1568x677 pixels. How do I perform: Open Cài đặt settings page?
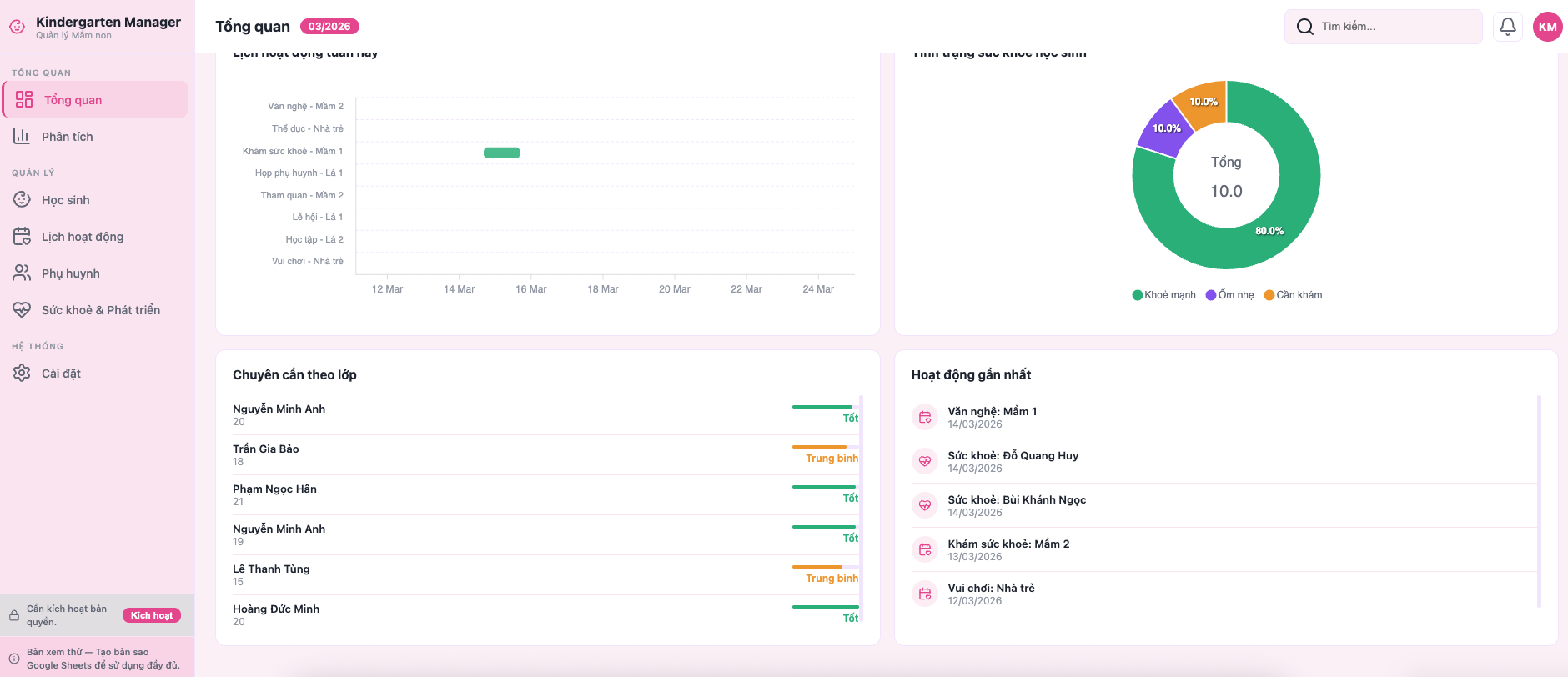(x=61, y=374)
